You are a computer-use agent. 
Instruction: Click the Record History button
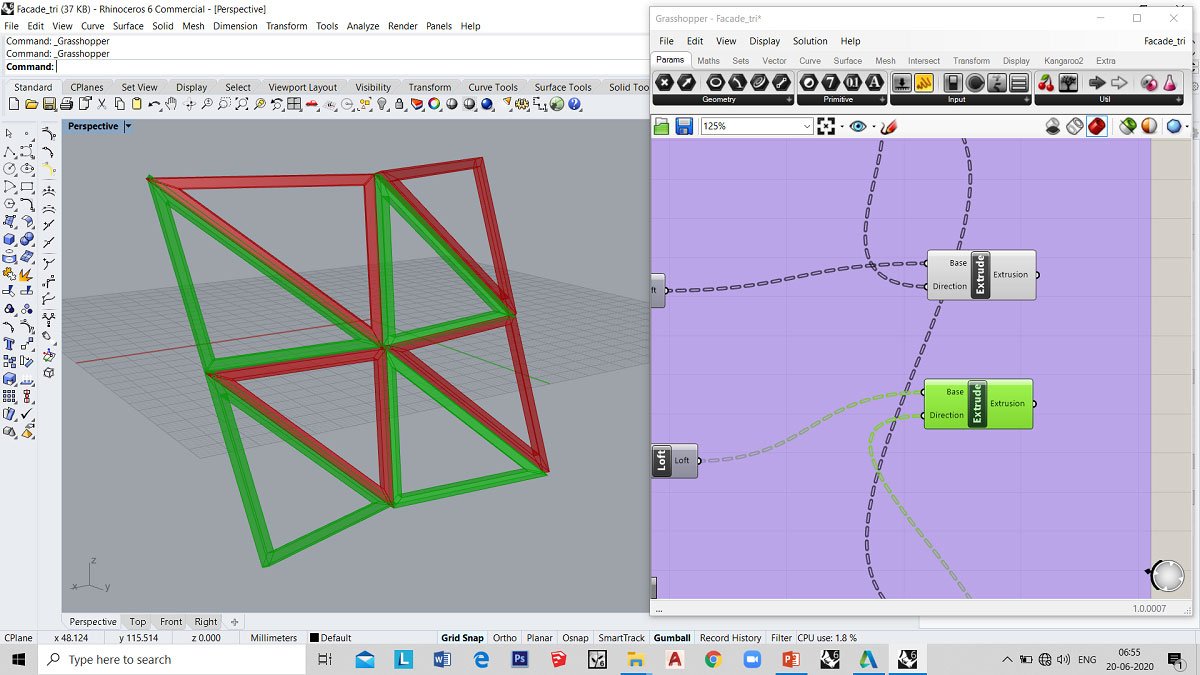click(x=730, y=638)
